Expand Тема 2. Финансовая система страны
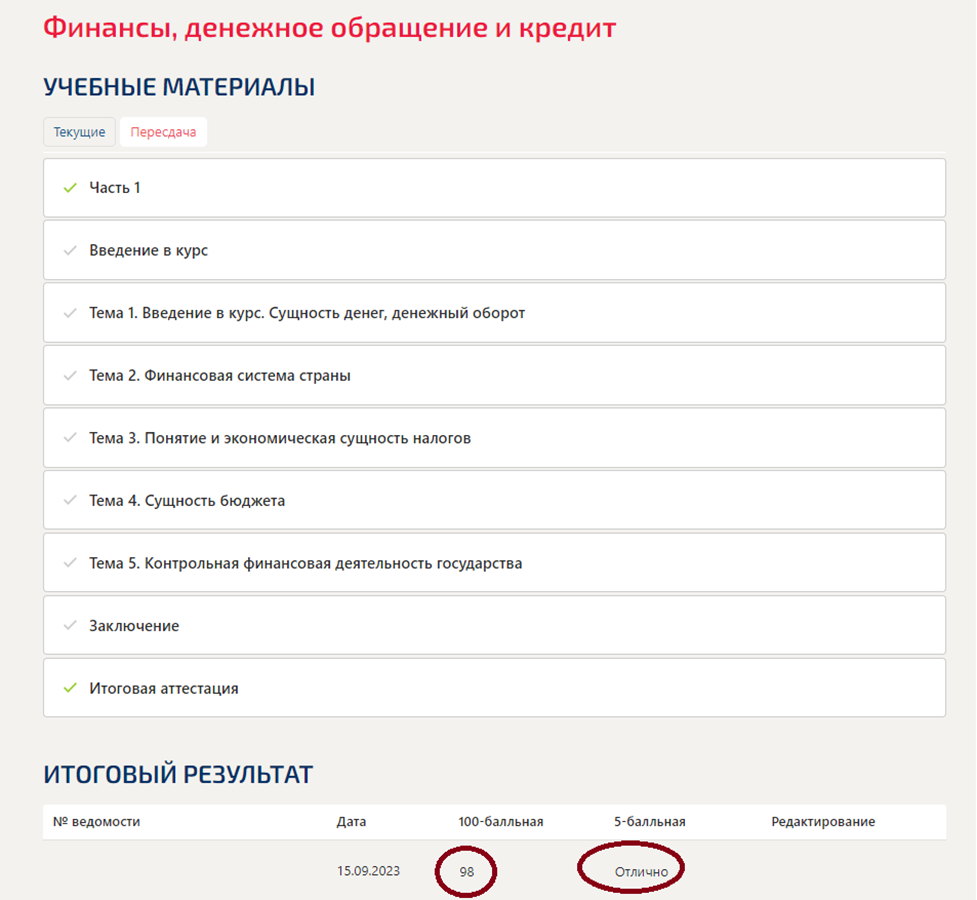 494,375
